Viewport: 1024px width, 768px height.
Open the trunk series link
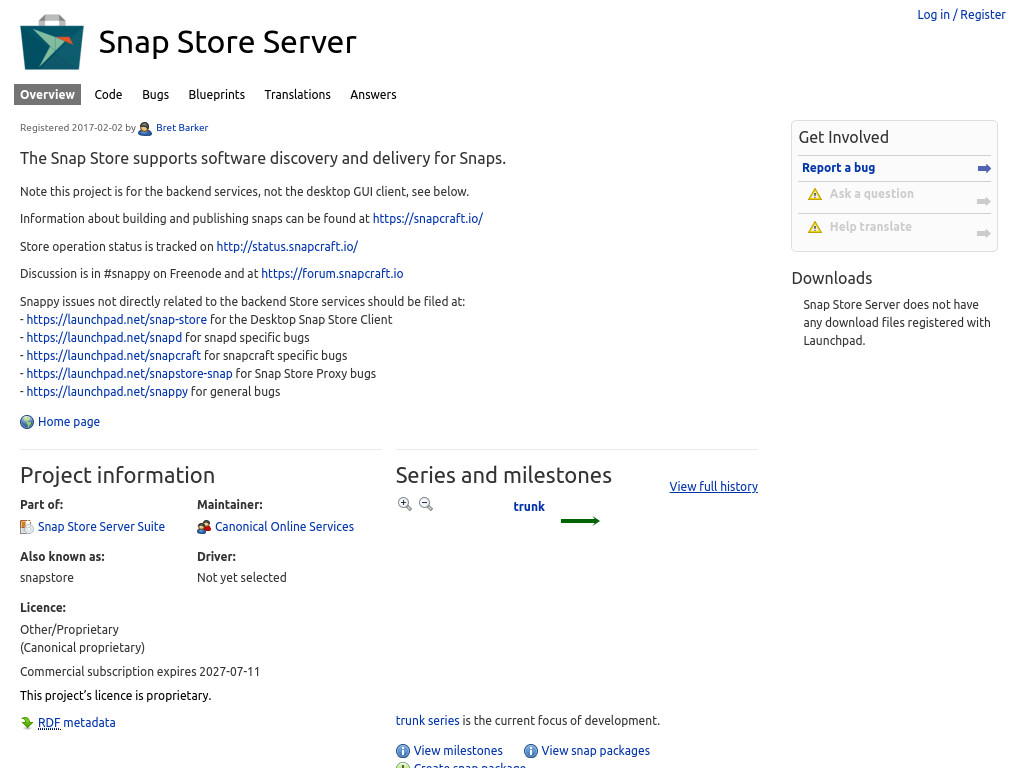[428, 721]
